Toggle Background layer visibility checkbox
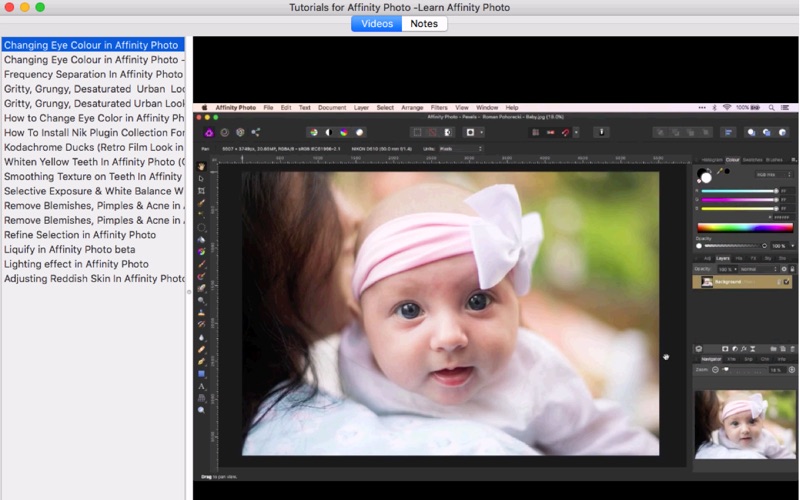800x500 pixels. click(x=786, y=282)
